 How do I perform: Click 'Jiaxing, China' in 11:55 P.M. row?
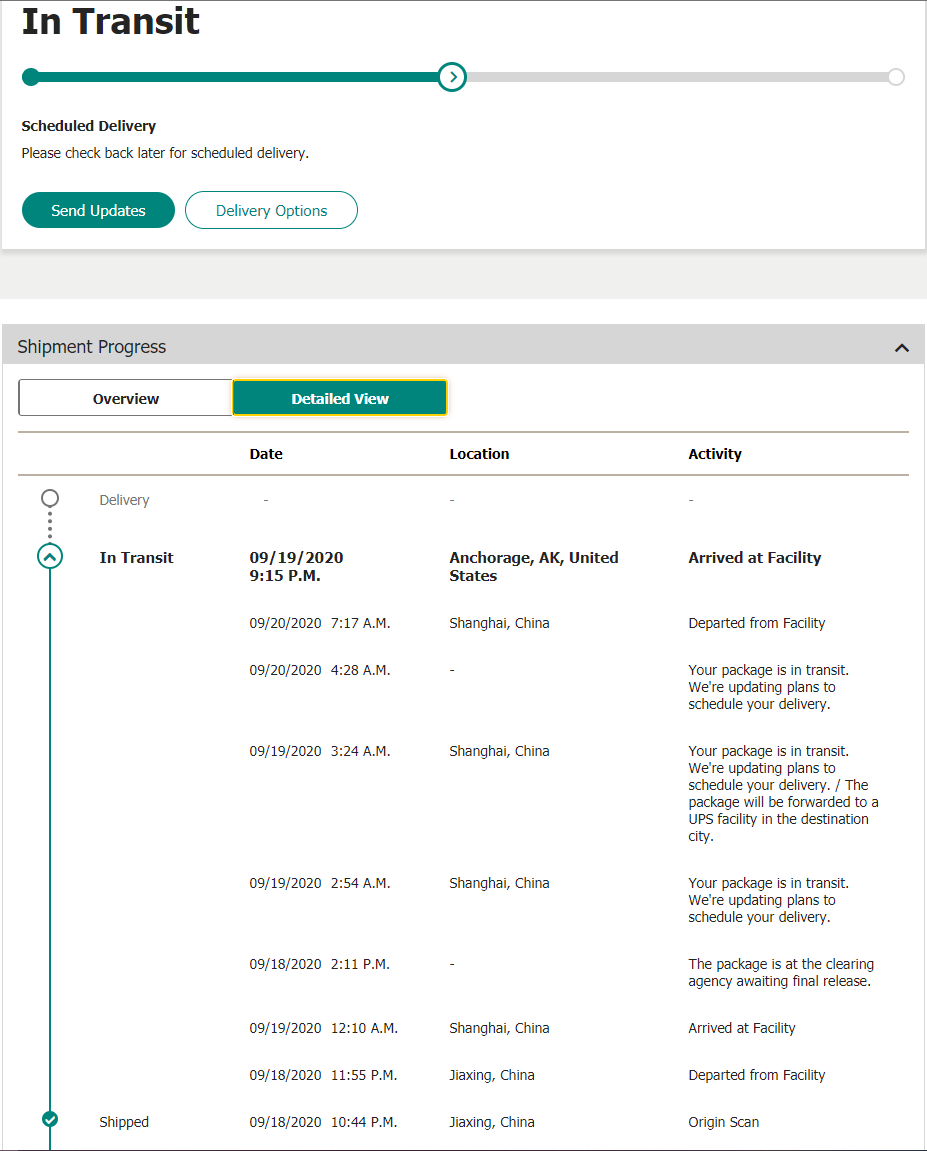(492, 1075)
